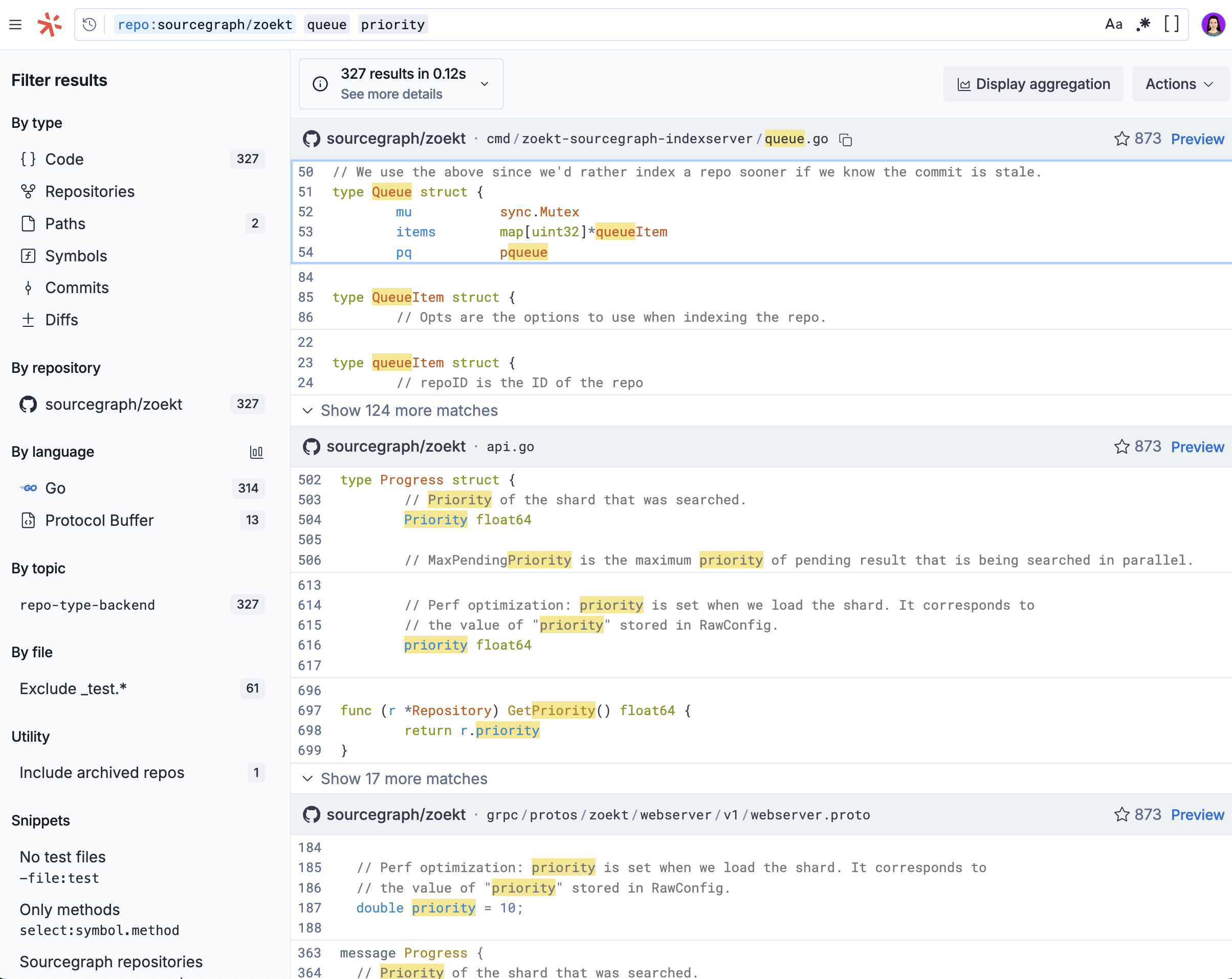Filter by sourcegraph/zoekt repository
This screenshot has width=1232, height=979.
(142, 404)
